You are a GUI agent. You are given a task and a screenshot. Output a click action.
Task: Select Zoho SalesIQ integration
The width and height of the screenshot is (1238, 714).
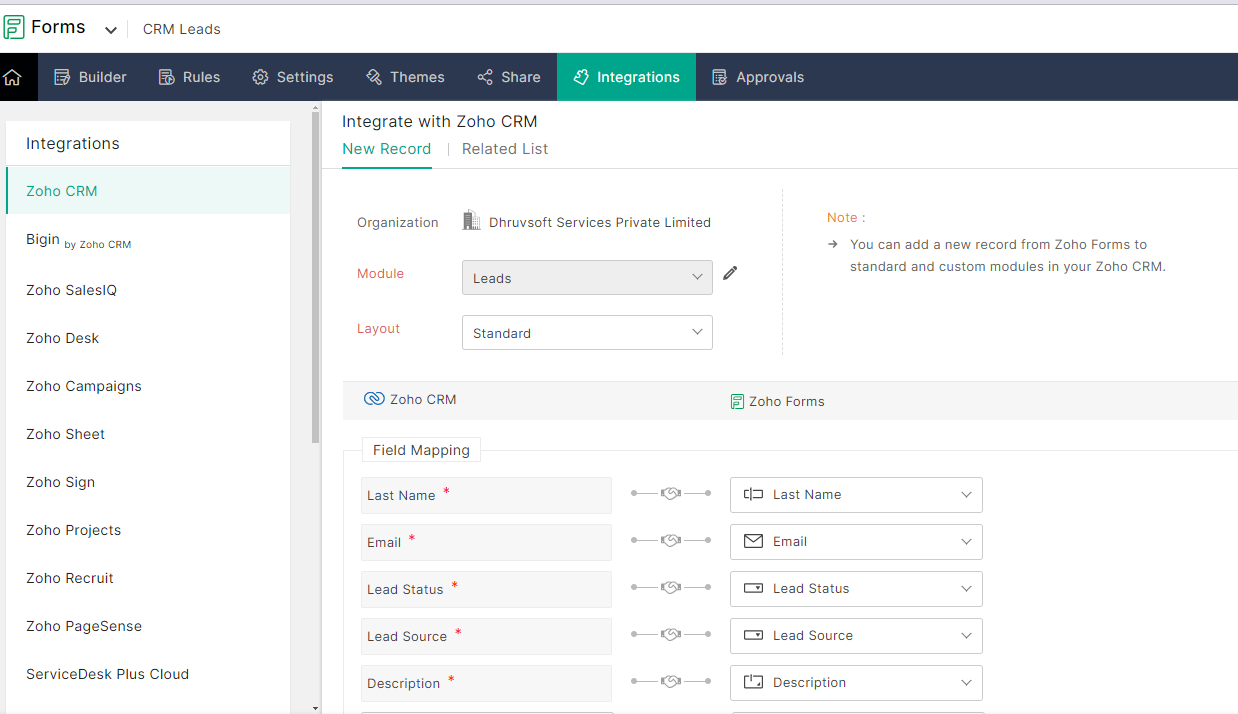(148, 290)
